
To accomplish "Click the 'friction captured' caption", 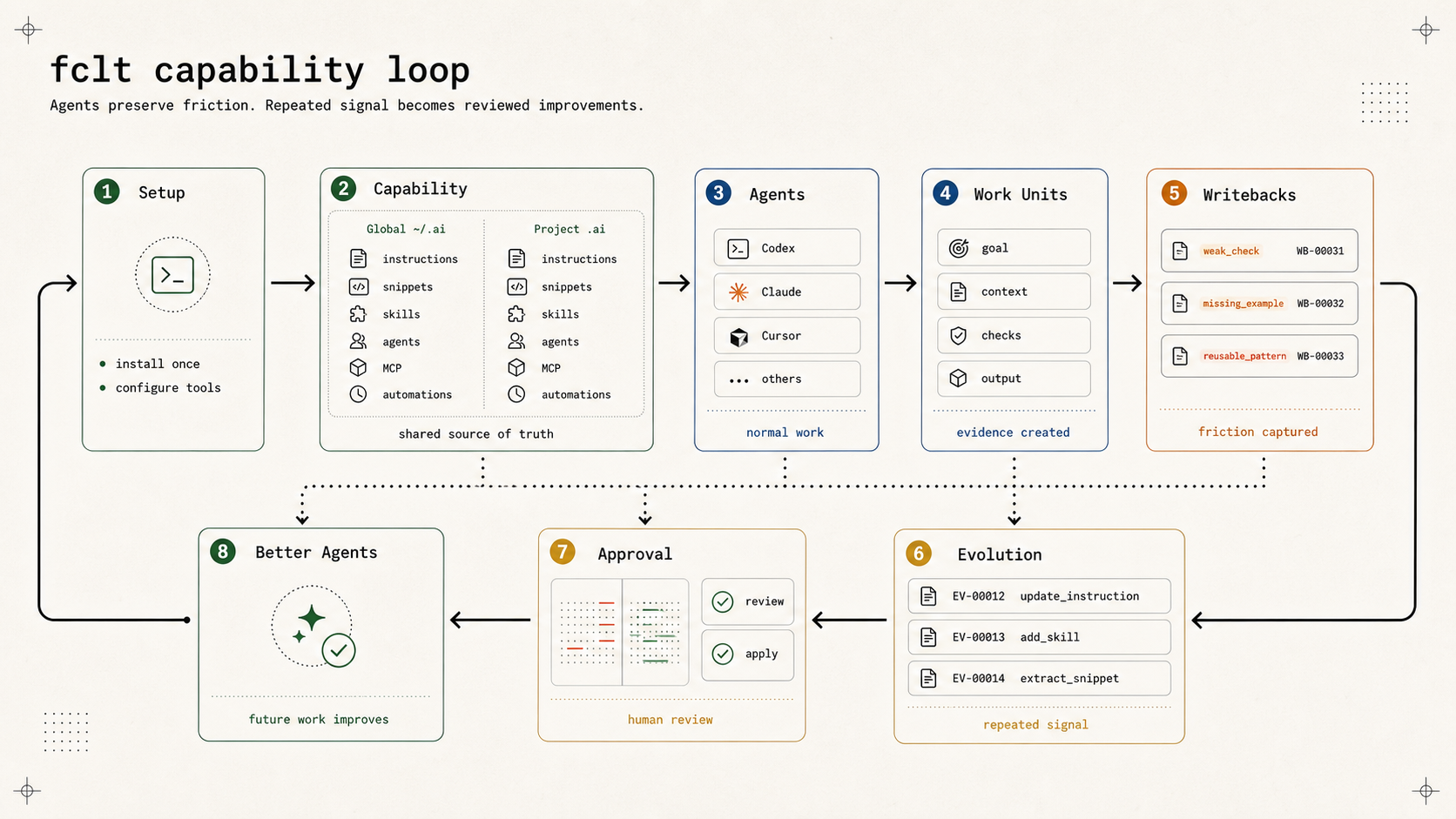I will [x=1257, y=432].
